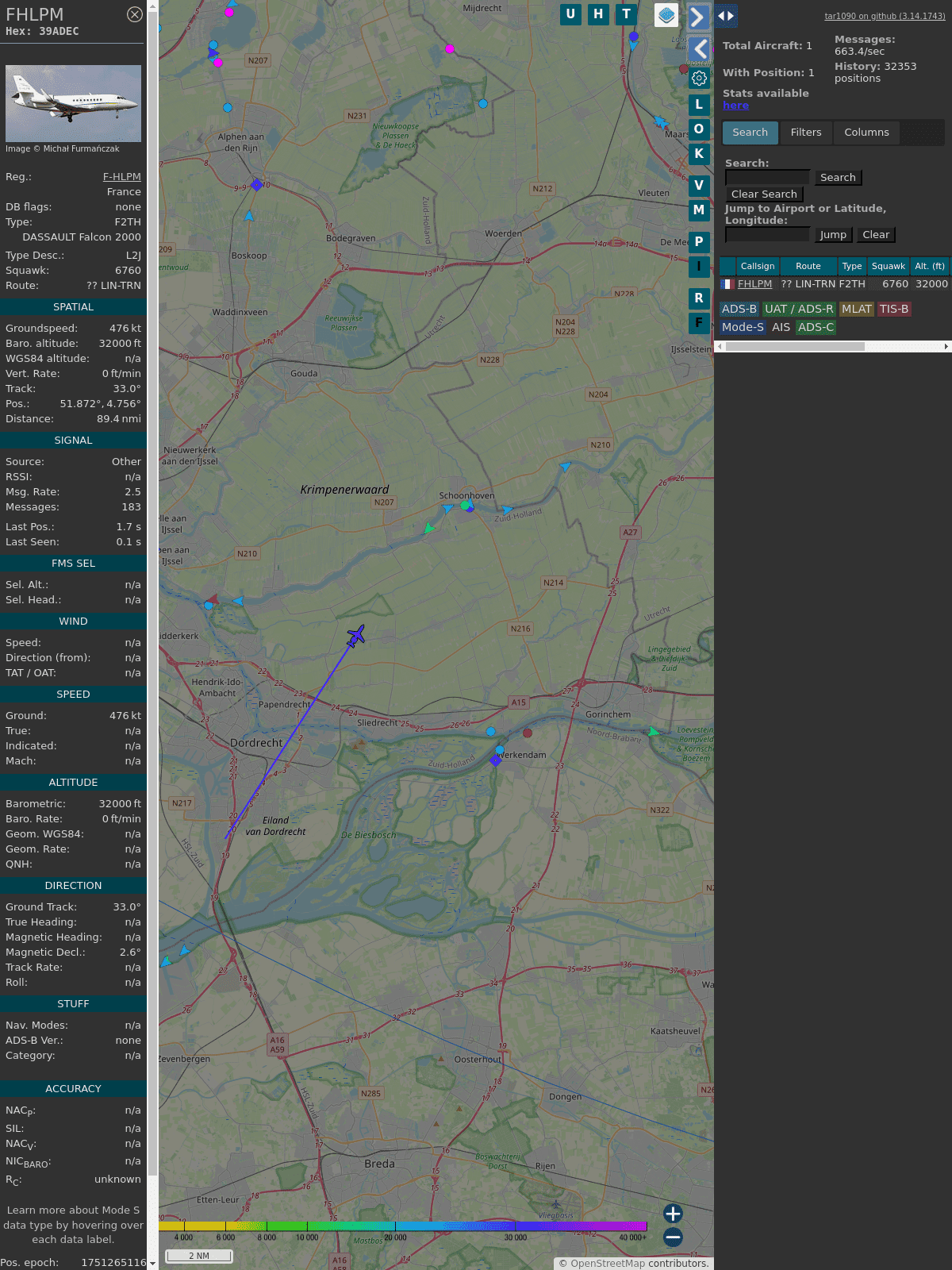Screen dimensions: 952x1270
Task: Switch to the Filters tab
Action: tap(805, 133)
